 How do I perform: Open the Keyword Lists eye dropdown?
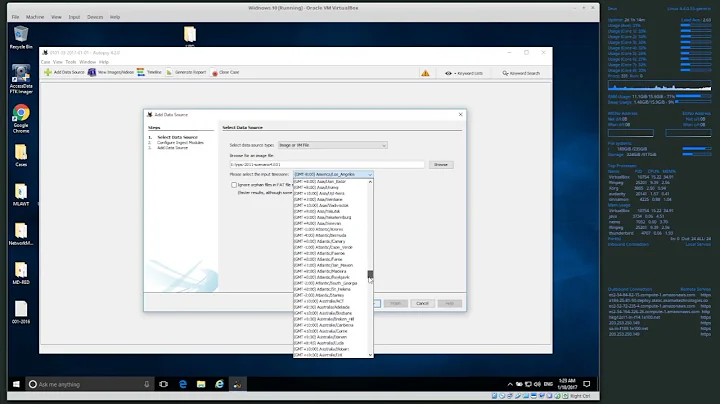463,73
